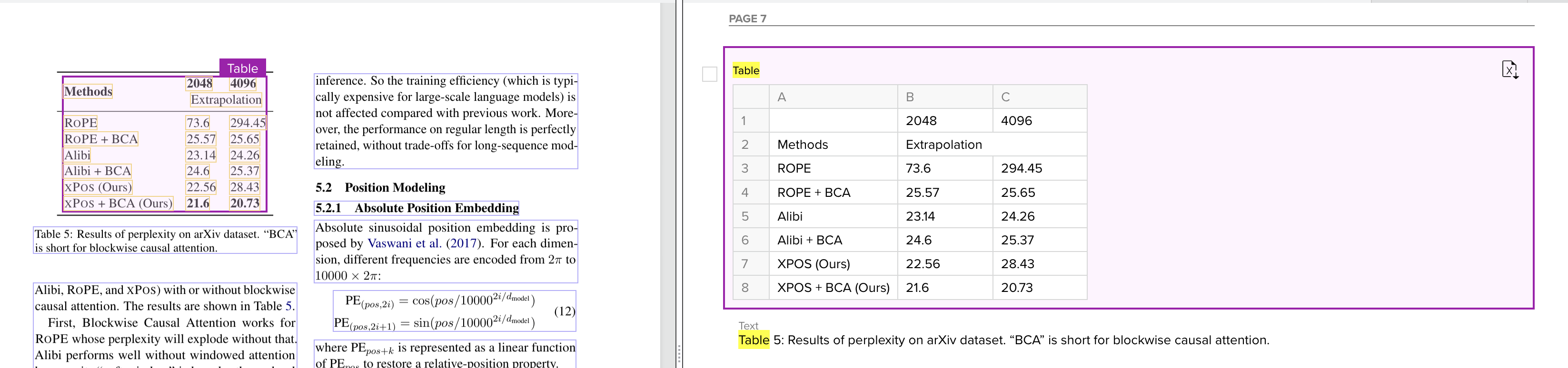Select the XPOS + BCA (Ours) cell

pyautogui.click(x=833, y=288)
